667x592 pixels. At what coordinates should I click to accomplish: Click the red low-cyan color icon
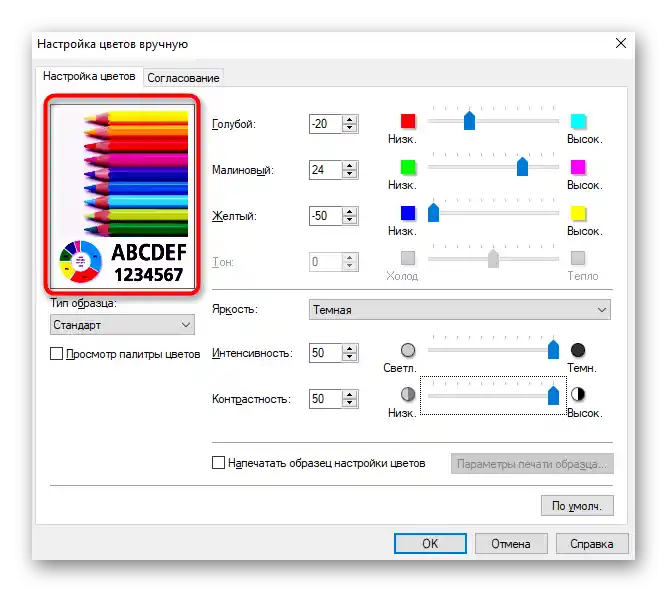click(408, 121)
